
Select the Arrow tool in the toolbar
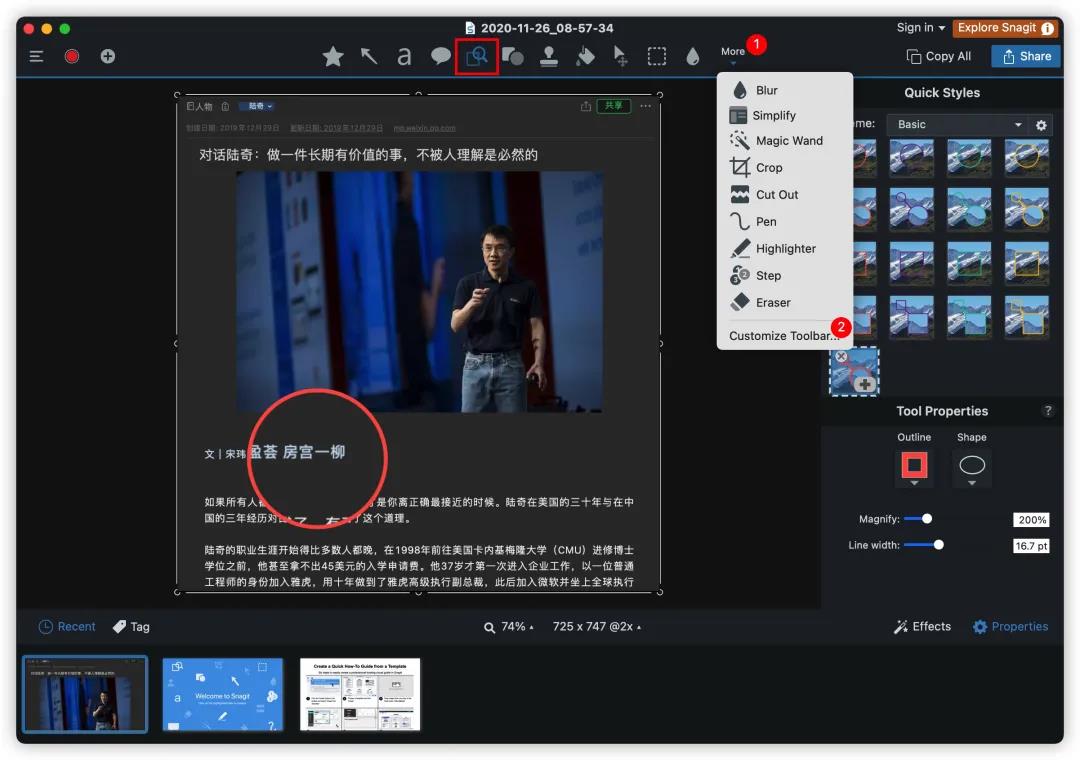point(368,57)
